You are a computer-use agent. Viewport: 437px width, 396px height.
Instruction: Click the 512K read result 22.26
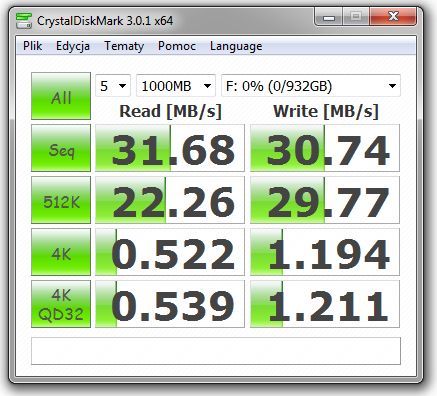(x=170, y=200)
